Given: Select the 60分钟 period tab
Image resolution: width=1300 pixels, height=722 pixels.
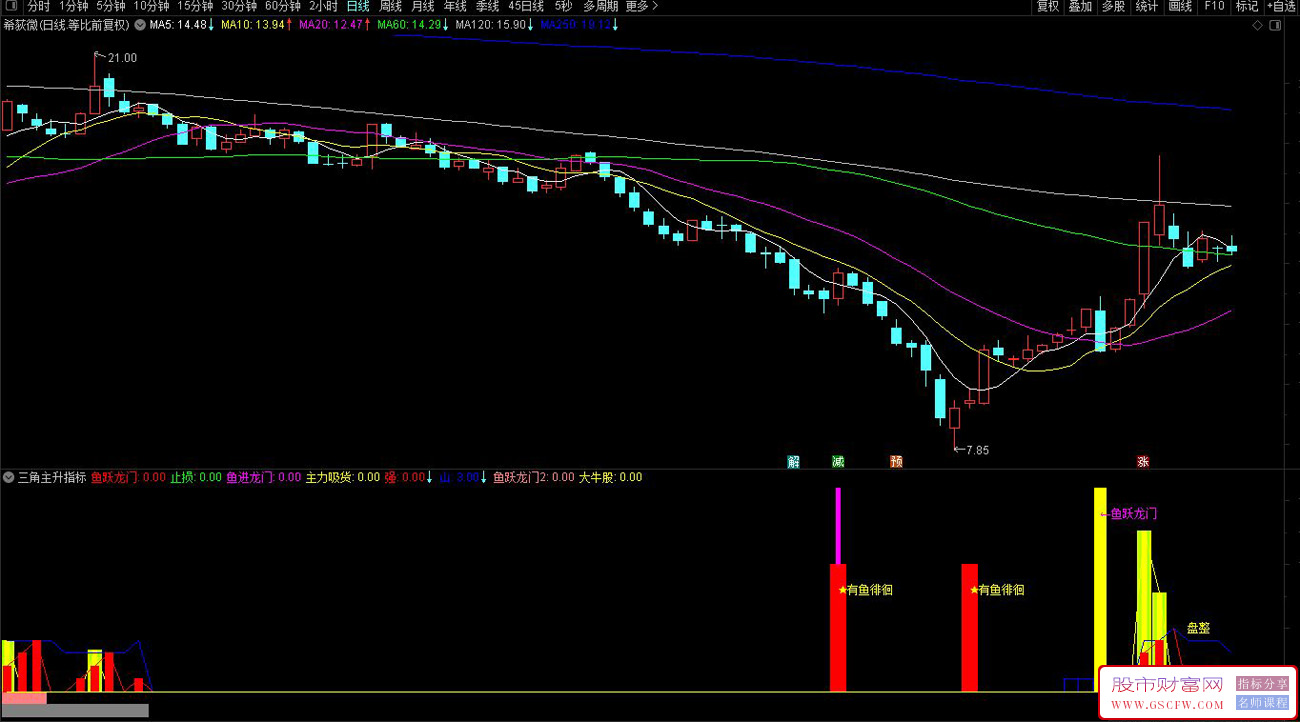Looking at the screenshot, I should click(x=284, y=6).
